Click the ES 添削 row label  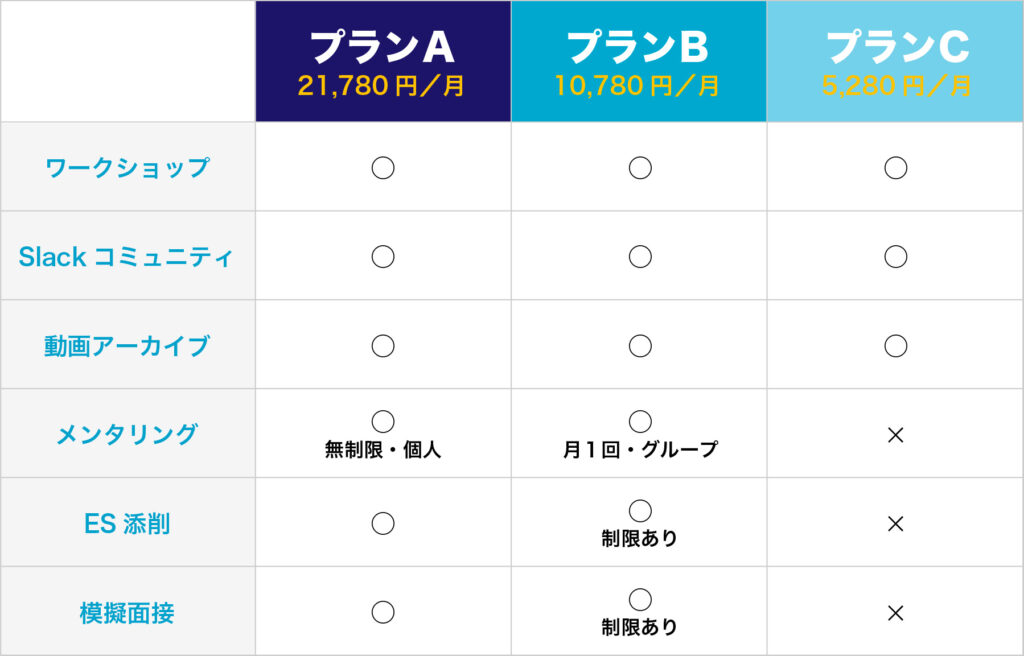(127, 523)
